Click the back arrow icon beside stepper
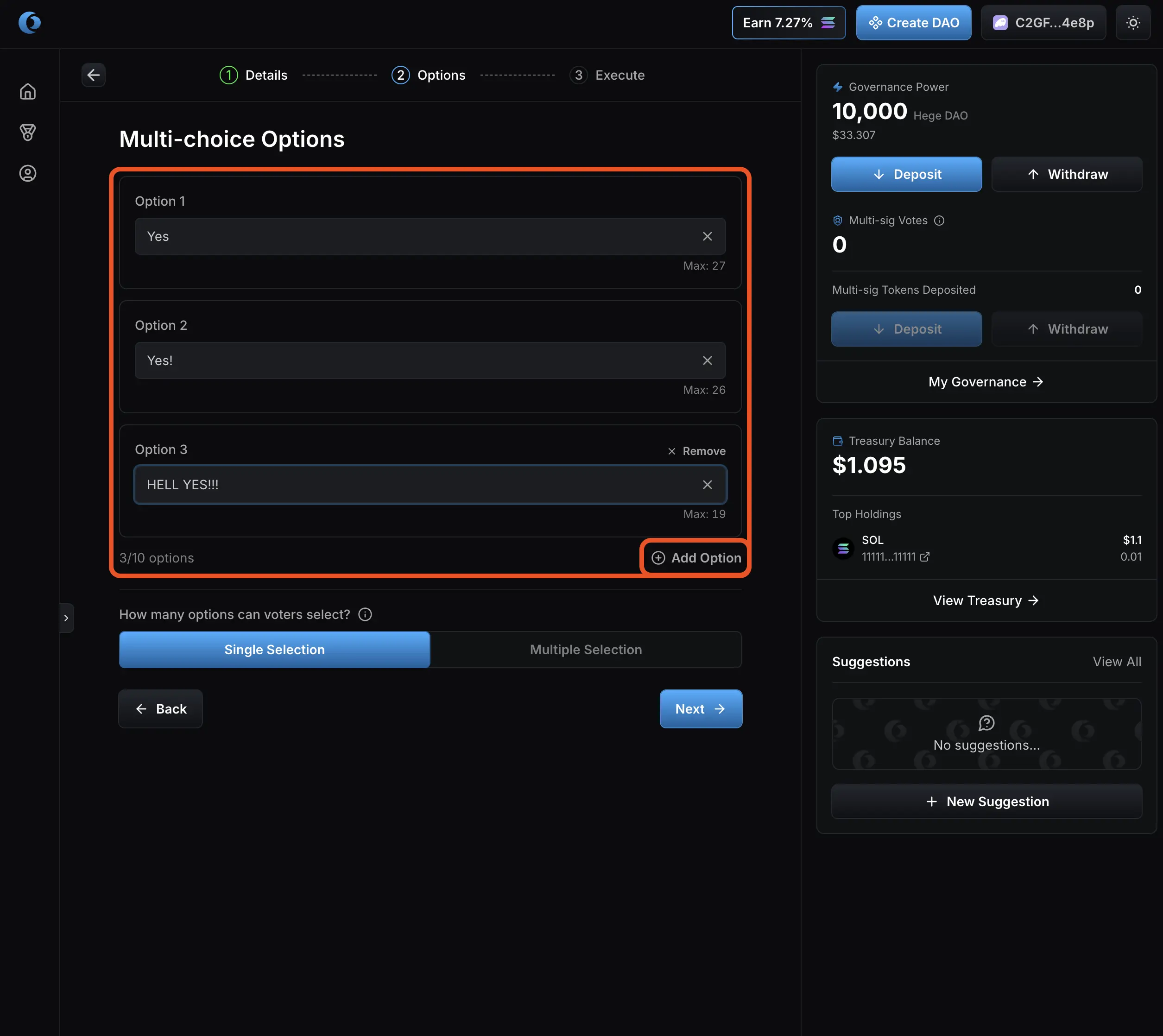 [x=93, y=75]
